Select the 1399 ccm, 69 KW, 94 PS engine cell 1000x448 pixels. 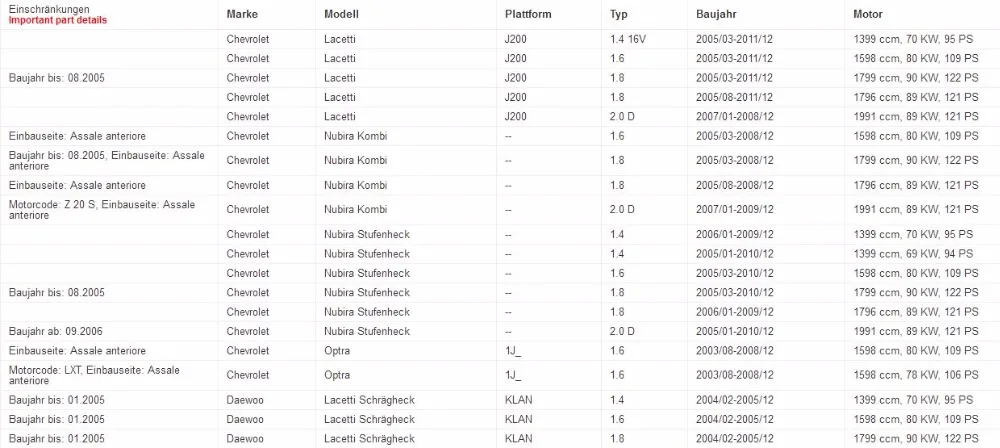[913, 253]
